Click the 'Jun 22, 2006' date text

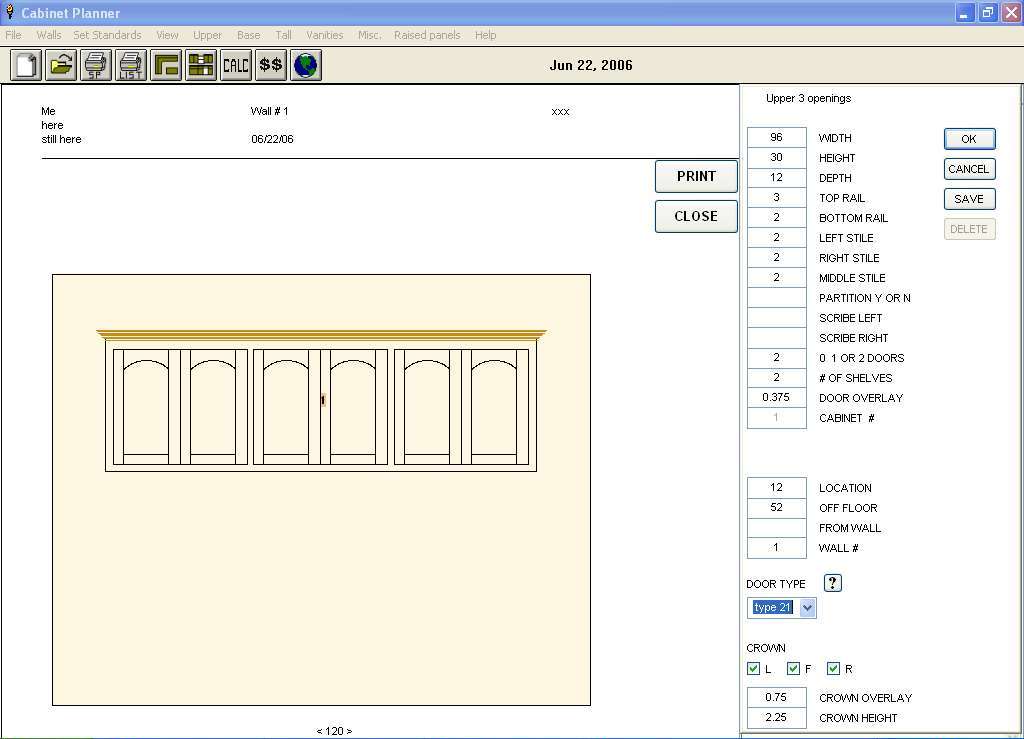pyautogui.click(x=591, y=65)
